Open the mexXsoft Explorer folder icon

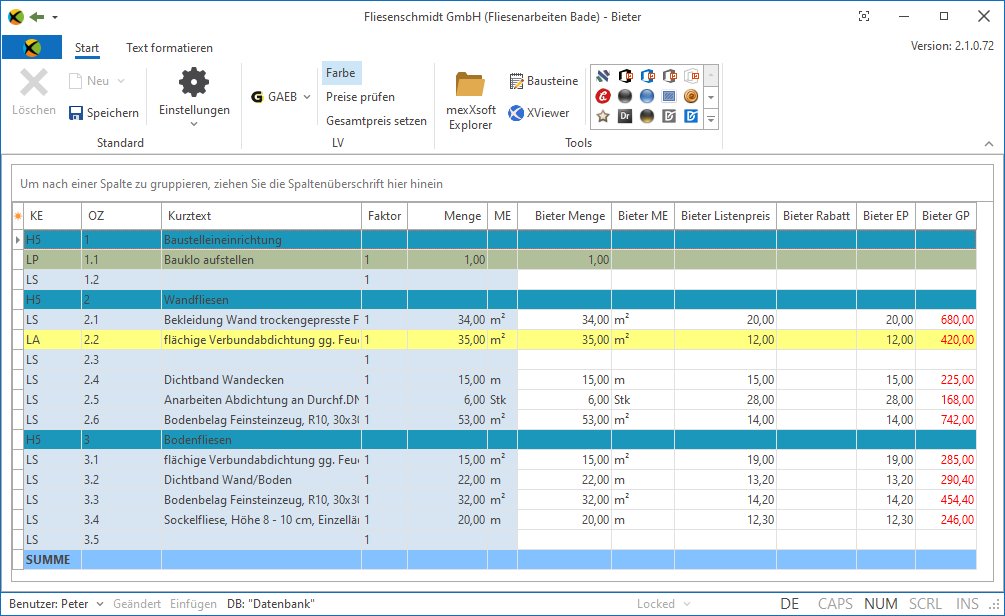(x=470, y=85)
